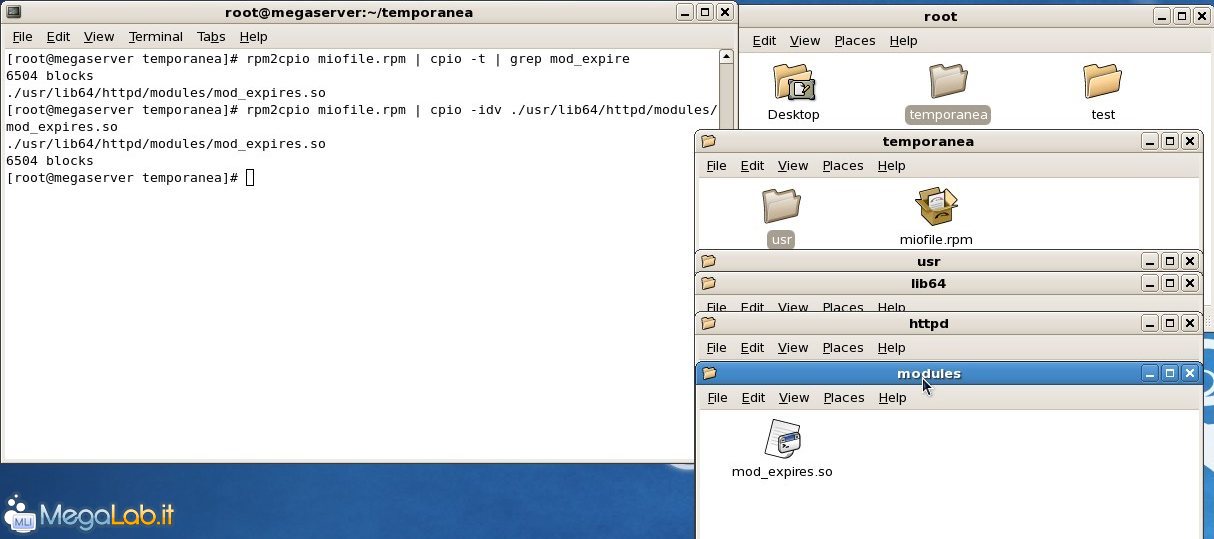Click the folder icon in lib64 title bar
The image size is (1214, 539).
(x=708, y=284)
